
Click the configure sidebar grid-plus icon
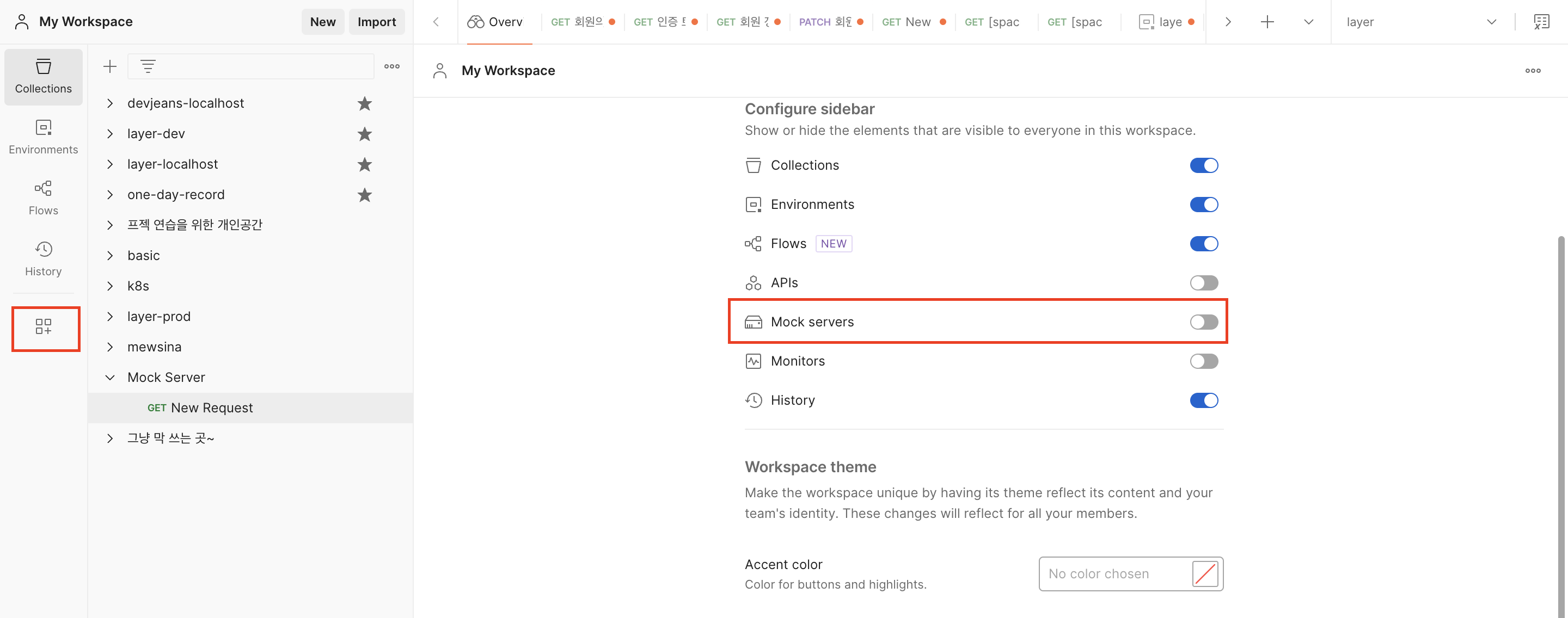(43, 326)
